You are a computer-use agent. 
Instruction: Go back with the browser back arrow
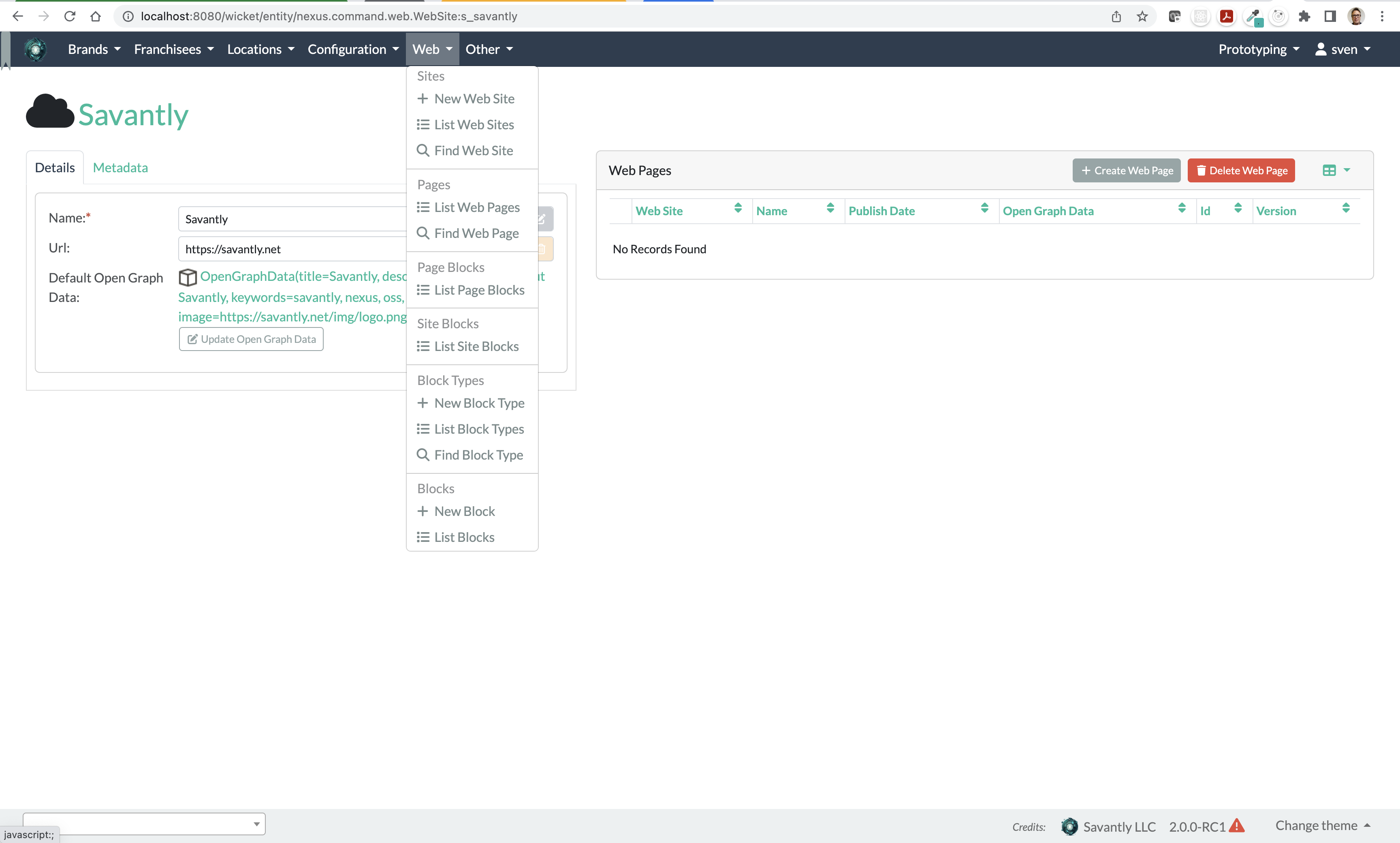point(17,17)
